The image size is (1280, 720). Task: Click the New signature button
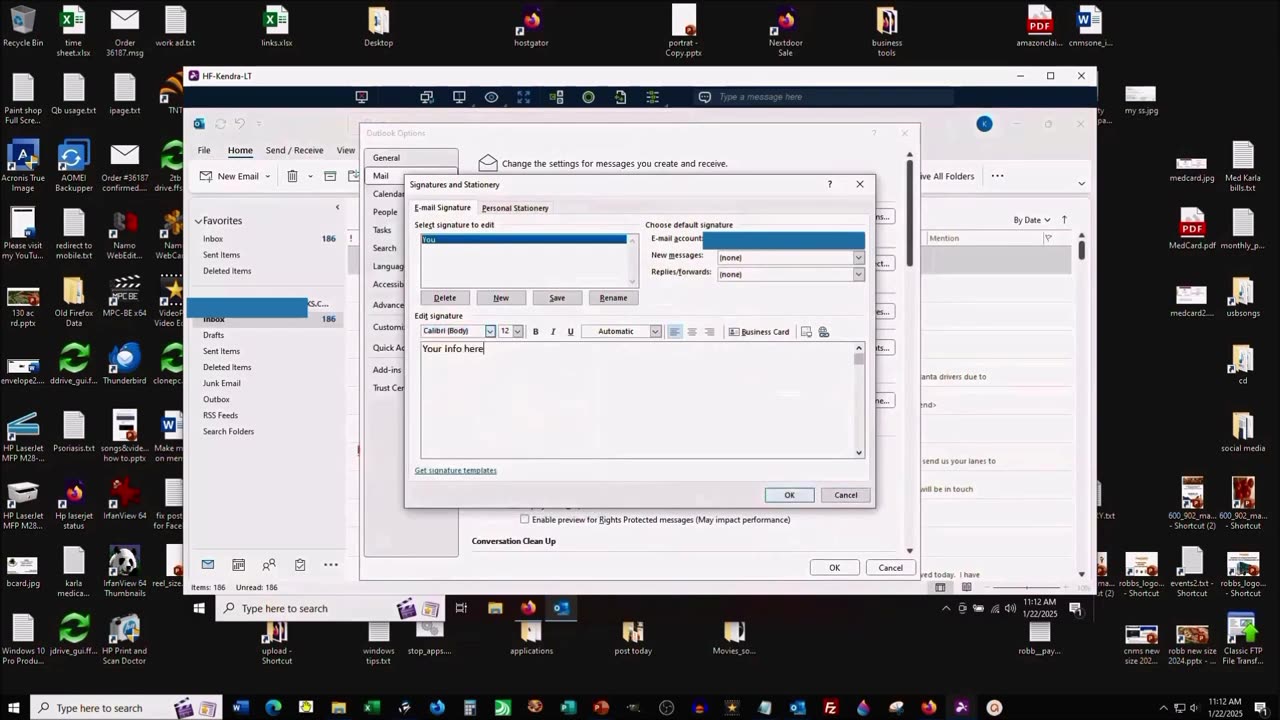pos(501,298)
